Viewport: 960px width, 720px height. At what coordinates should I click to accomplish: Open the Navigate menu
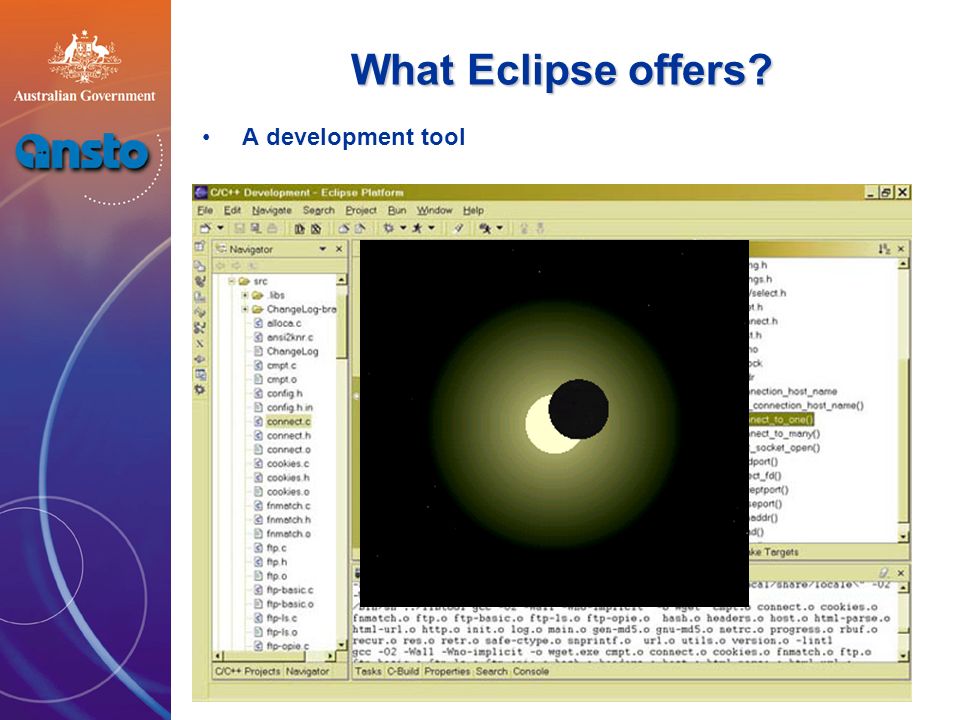pos(271,210)
